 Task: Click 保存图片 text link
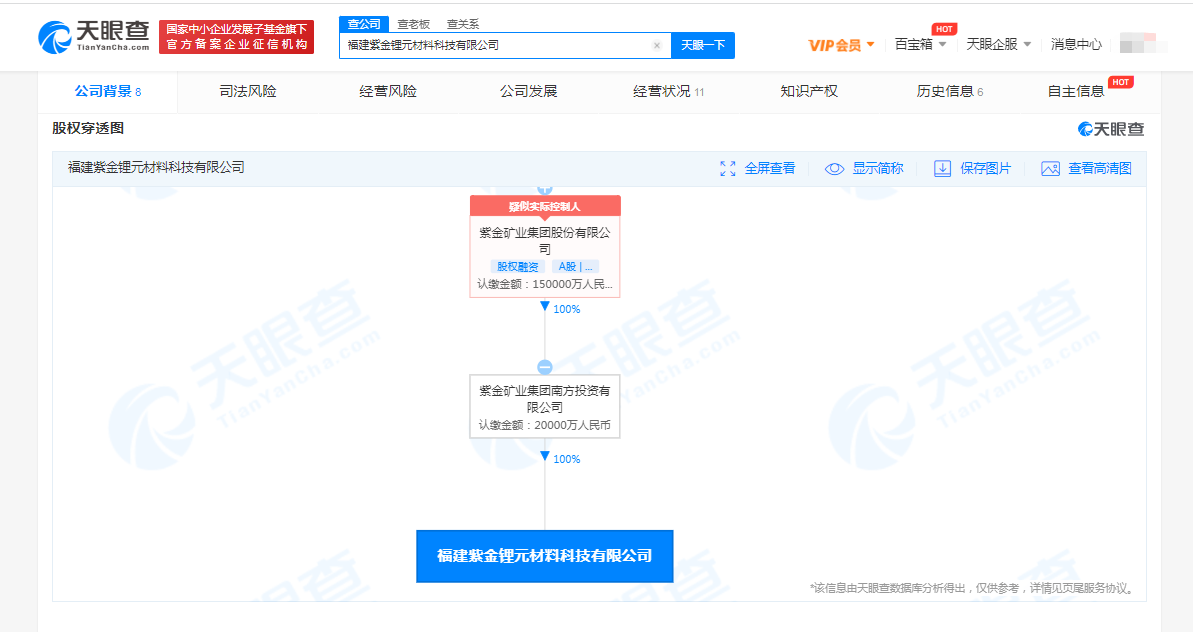(x=986, y=169)
